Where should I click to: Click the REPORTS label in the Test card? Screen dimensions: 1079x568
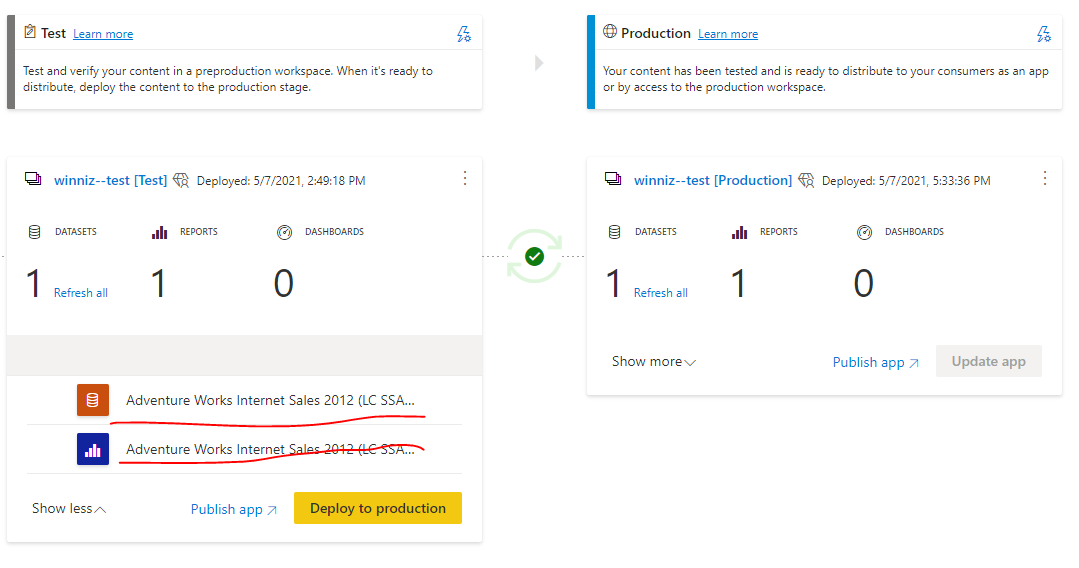(x=199, y=232)
